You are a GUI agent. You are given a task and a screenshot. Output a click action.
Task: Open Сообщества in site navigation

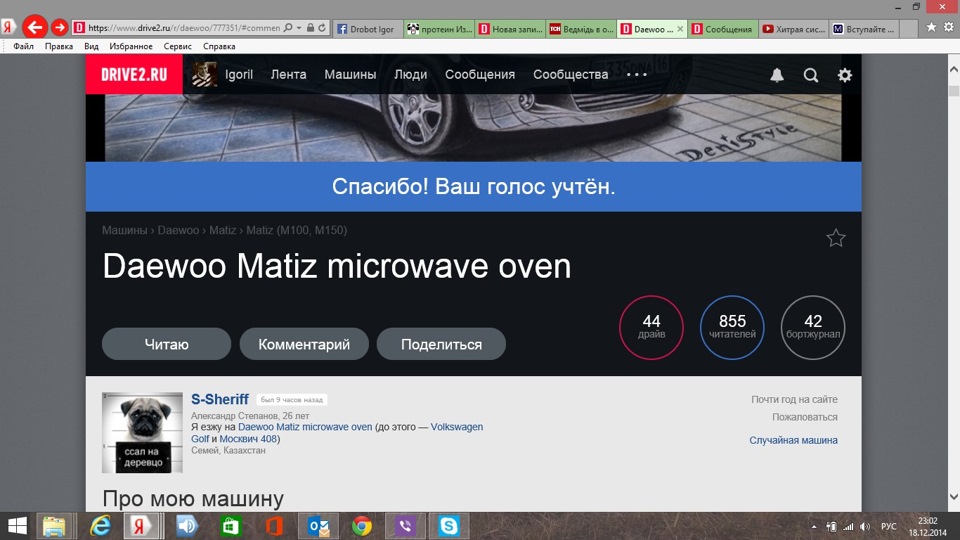pos(571,74)
